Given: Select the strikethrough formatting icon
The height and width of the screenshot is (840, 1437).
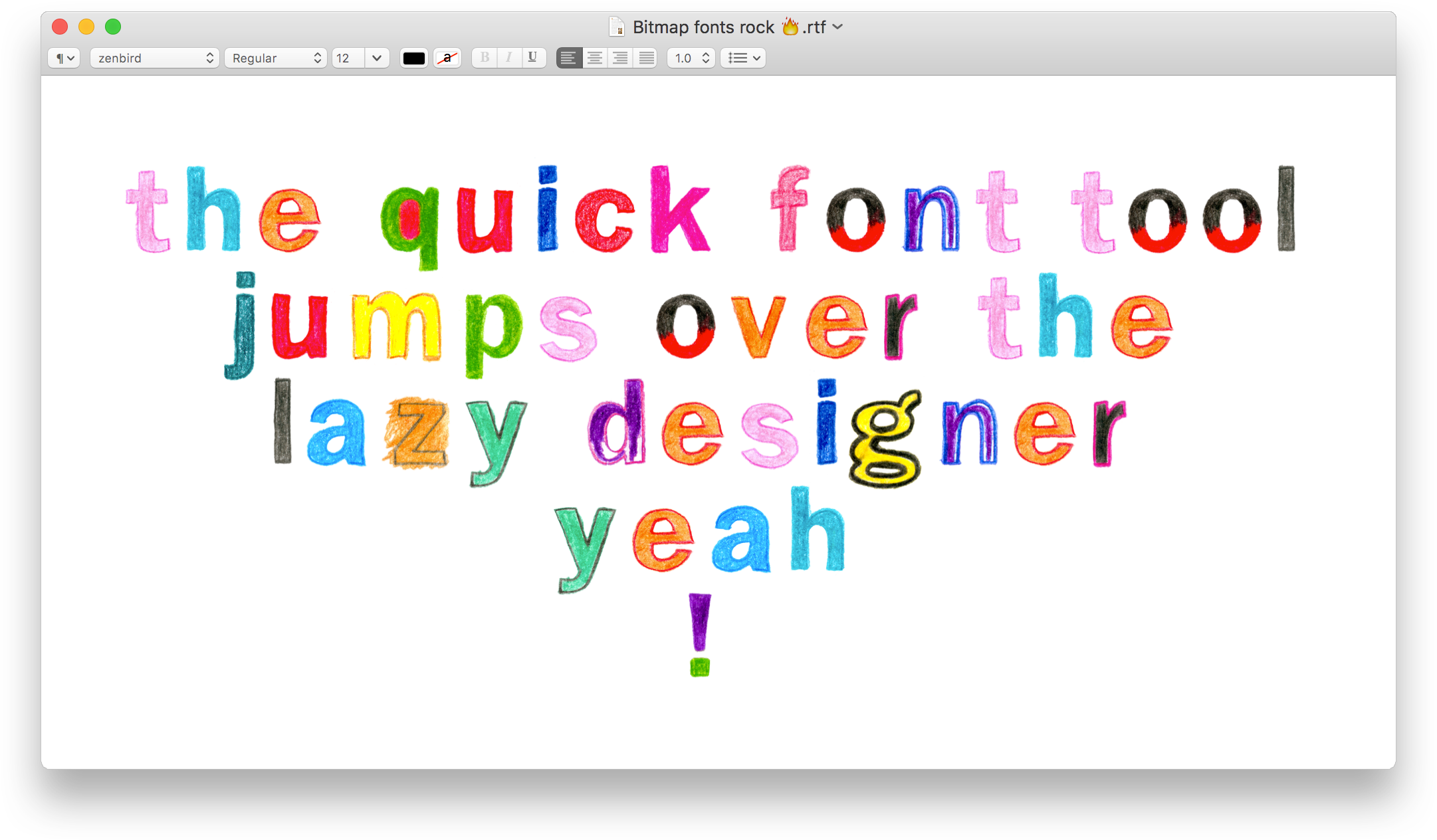Looking at the screenshot, I should 447,58.
